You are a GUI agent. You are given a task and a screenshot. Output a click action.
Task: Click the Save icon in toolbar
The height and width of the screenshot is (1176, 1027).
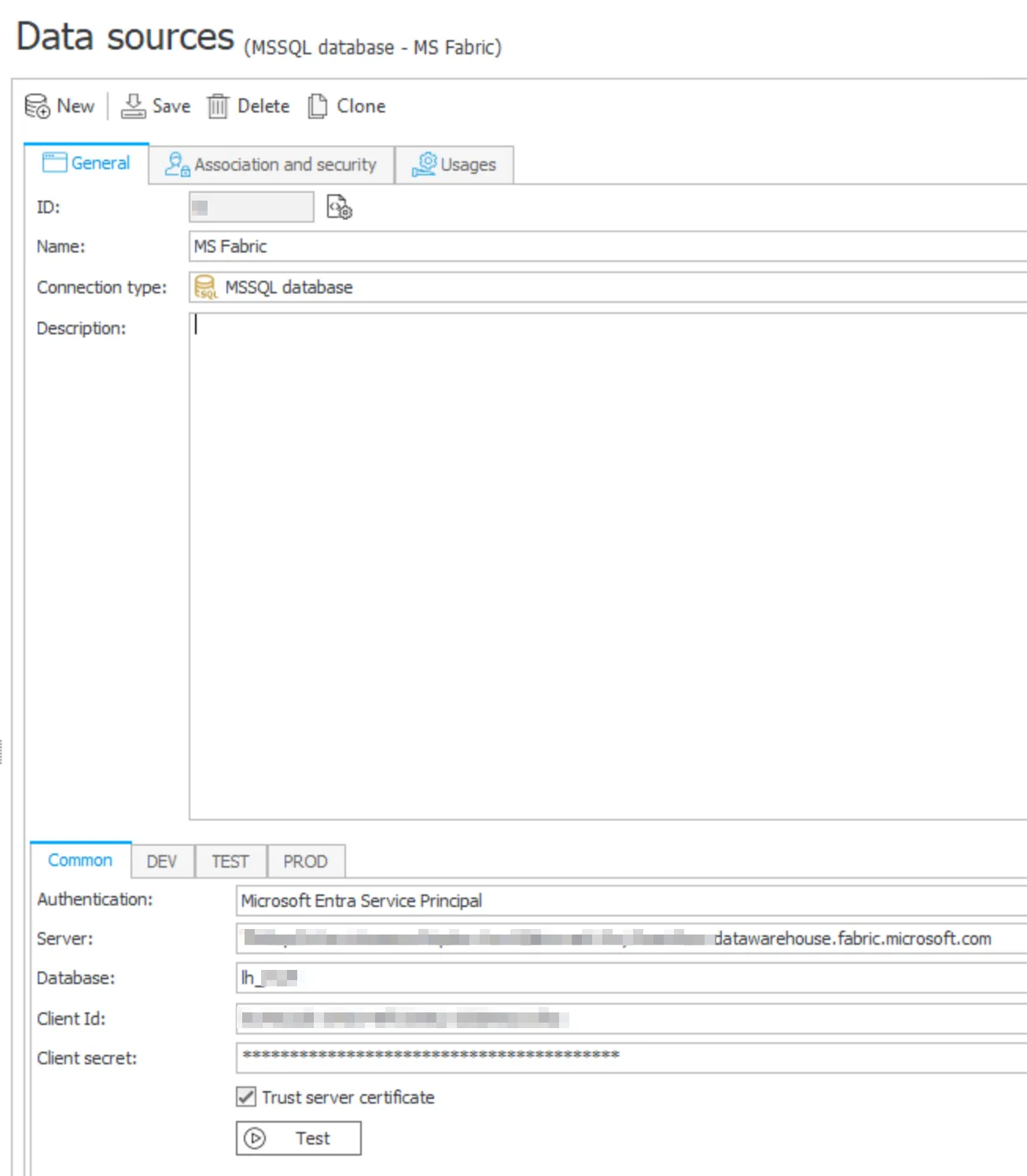pos(133,105)
